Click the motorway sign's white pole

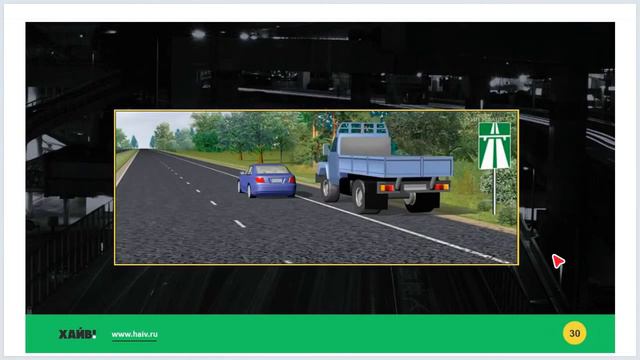[x=494, y=192]
